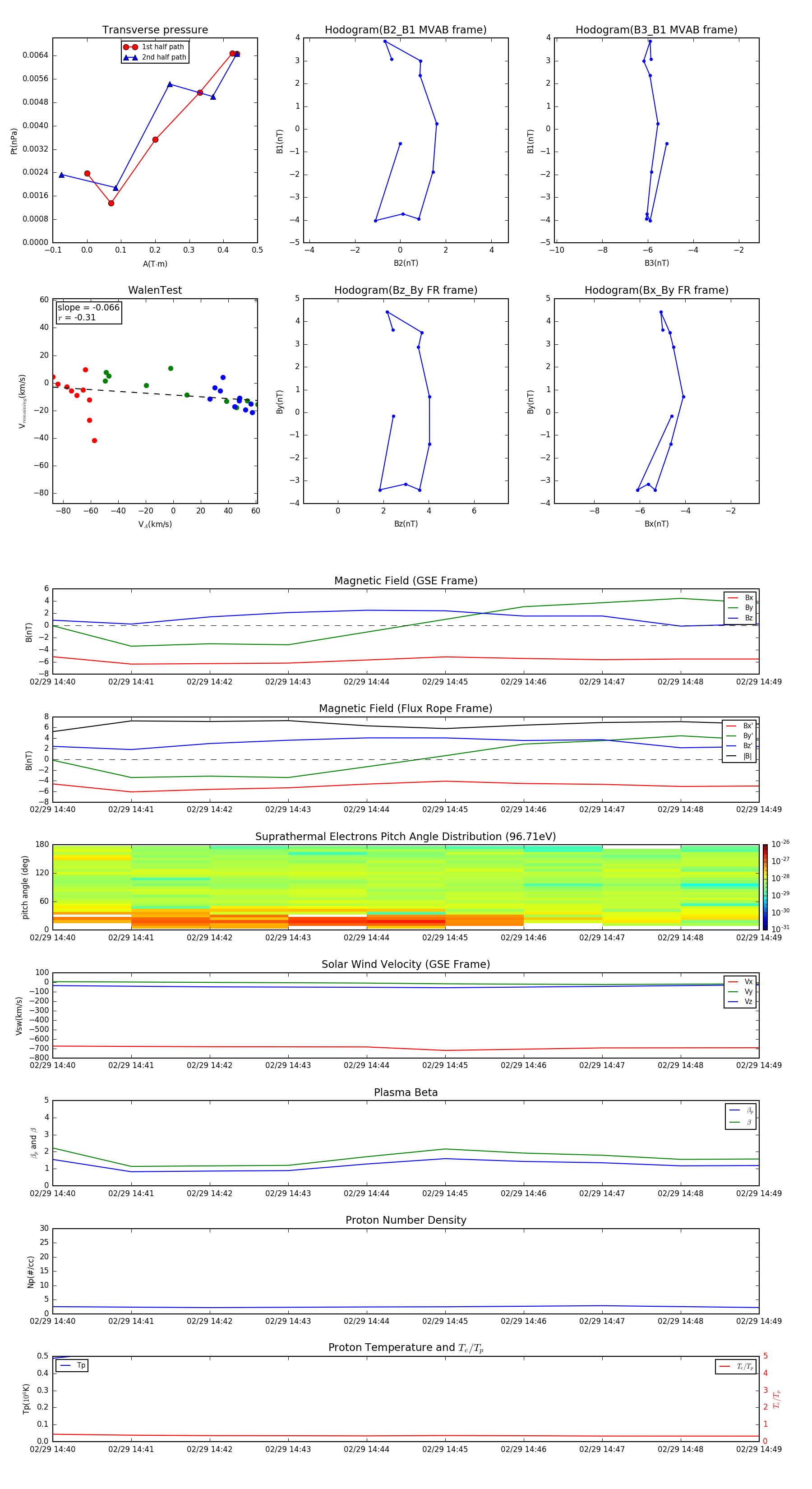Image resolution: width=812 pixels, height=1489 pixels.
Task: Click Bz legend entry in GSE magnetic field
Action: pyautogui.click(x=740, y=618)
